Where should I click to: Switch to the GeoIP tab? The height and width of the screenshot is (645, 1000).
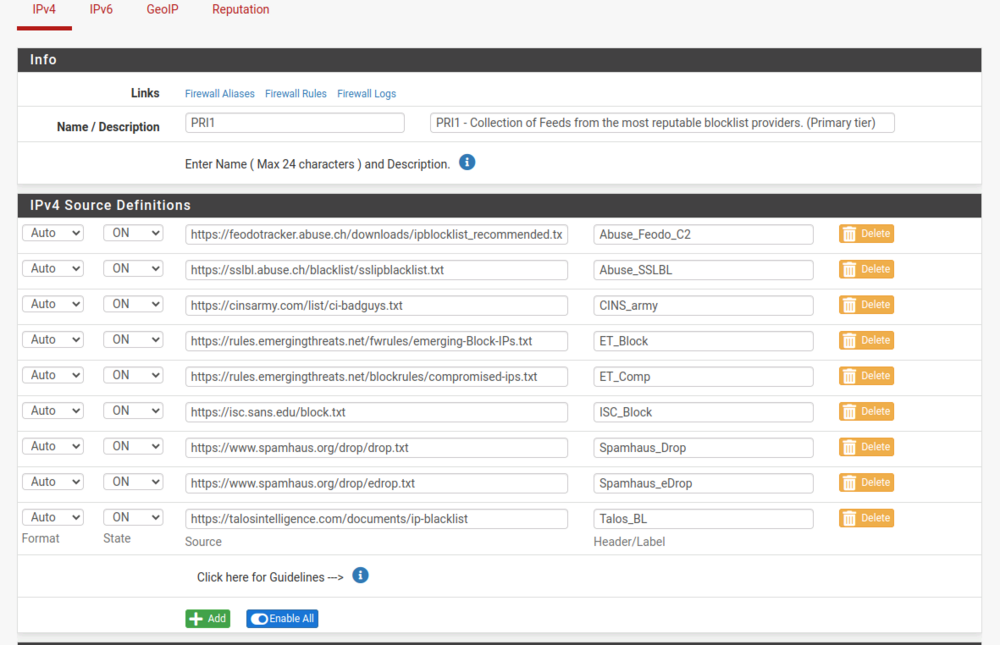162,10
